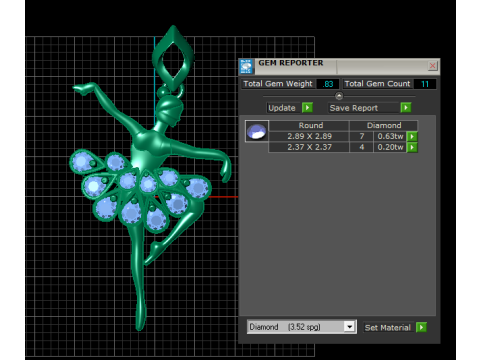Click the GEM REPORTER title bar
480x360 pixels.
click(x=340, y=66)
